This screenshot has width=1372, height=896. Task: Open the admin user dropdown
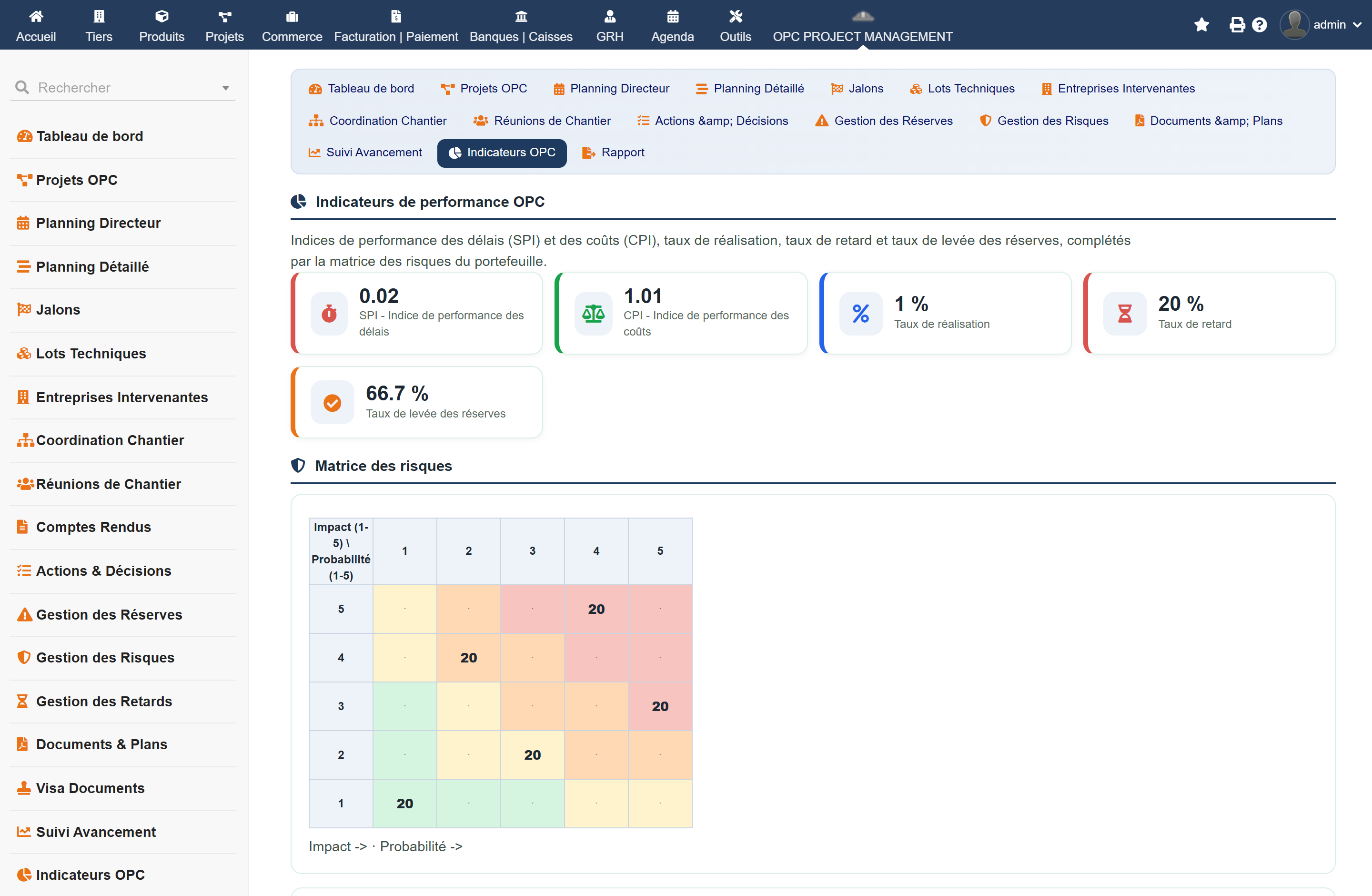[x=1321, y=25]
